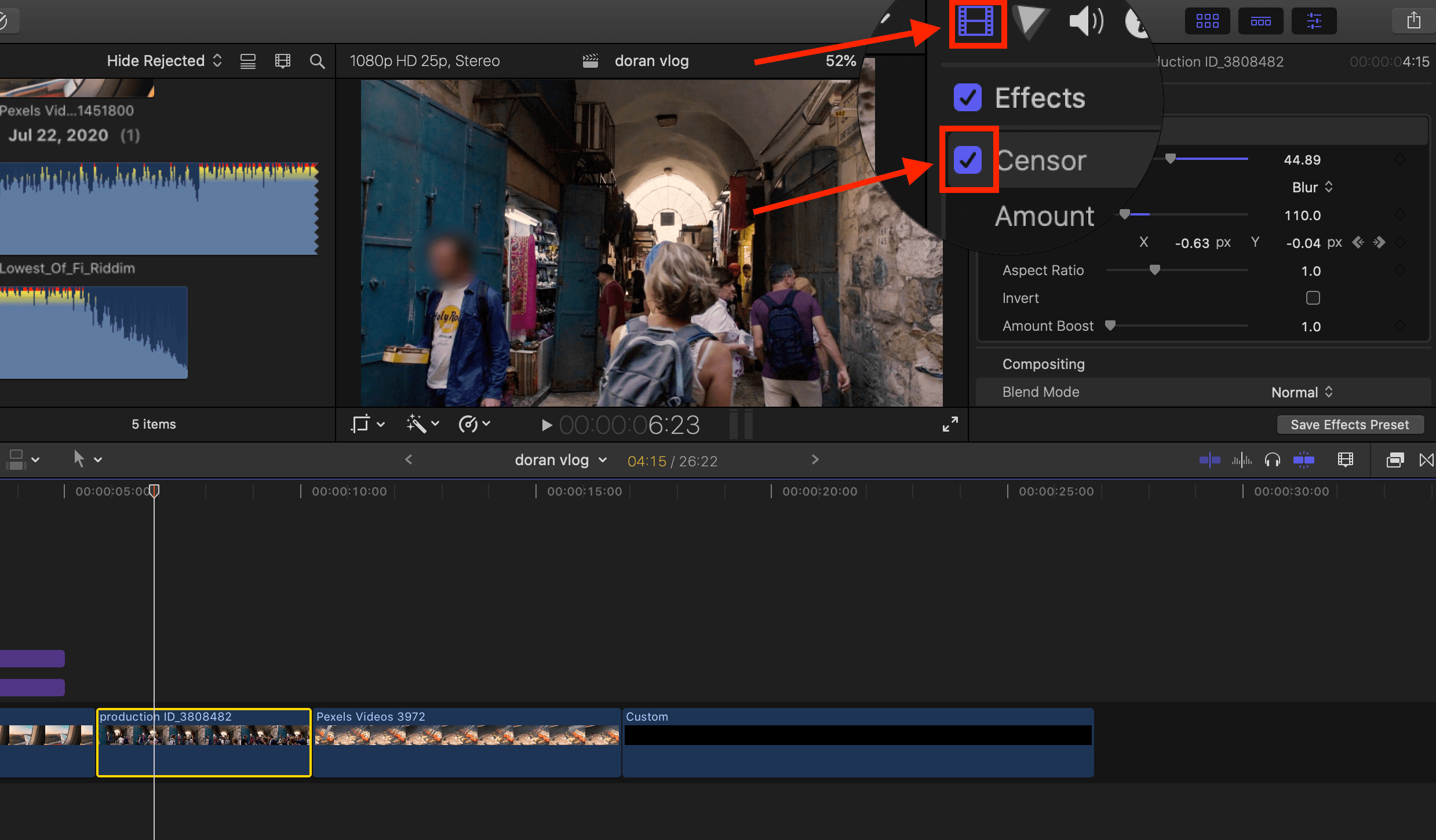Toggle list view icon in browser
This screenshot has height=840, width=1436.
pyautogui.click(x=248, y=61)
